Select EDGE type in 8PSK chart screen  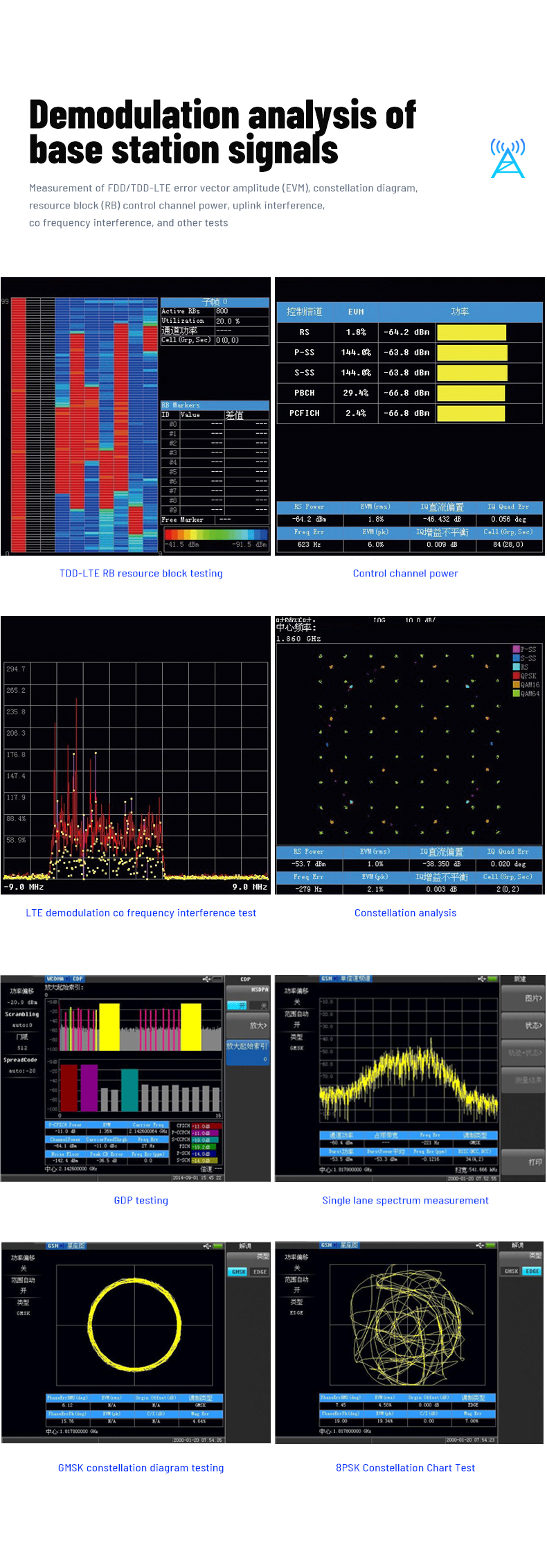(x=532, y=1271)
